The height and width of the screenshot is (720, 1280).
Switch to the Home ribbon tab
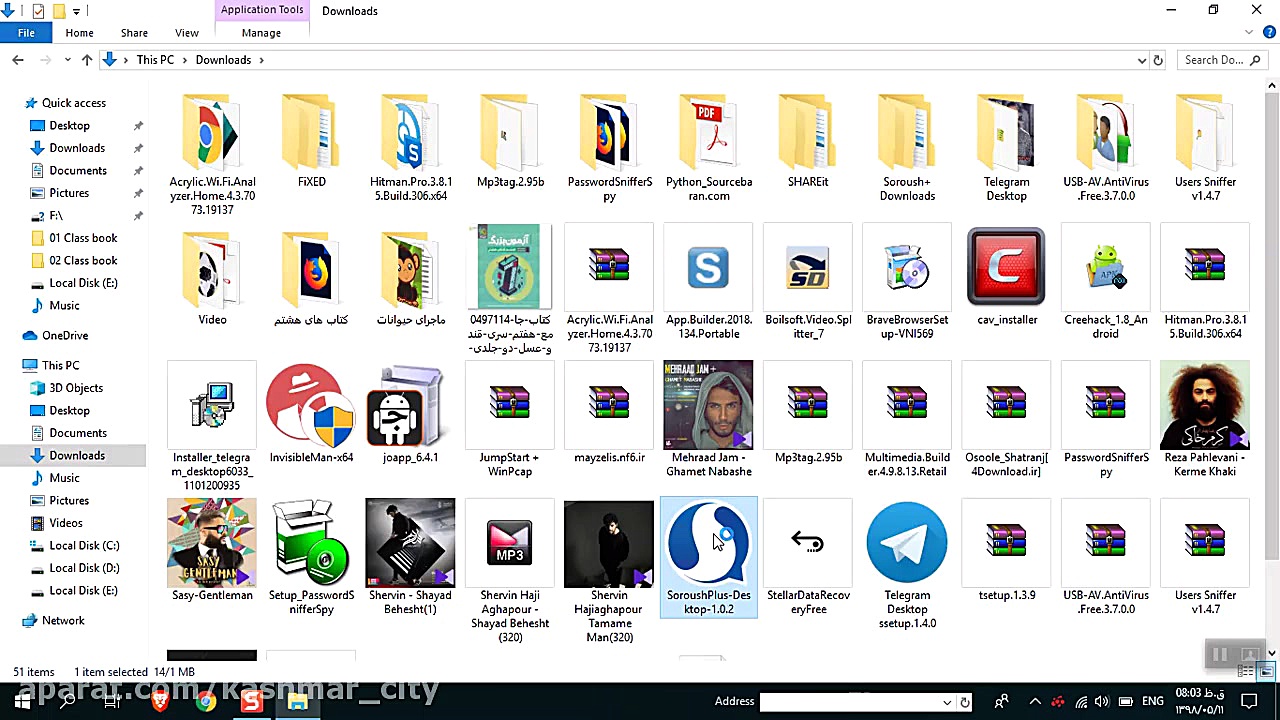pos(79,33)
